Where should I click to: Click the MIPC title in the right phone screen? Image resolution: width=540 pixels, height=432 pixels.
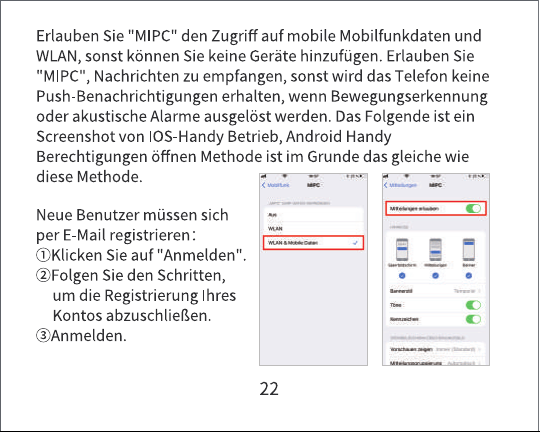pyautogui.click(x=435, y=185)
